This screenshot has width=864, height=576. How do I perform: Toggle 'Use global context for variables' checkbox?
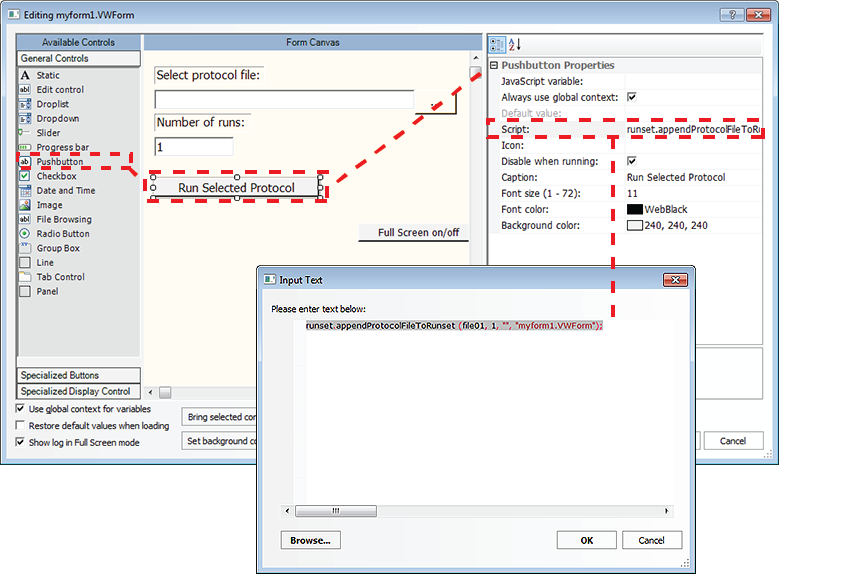[22, 409]
